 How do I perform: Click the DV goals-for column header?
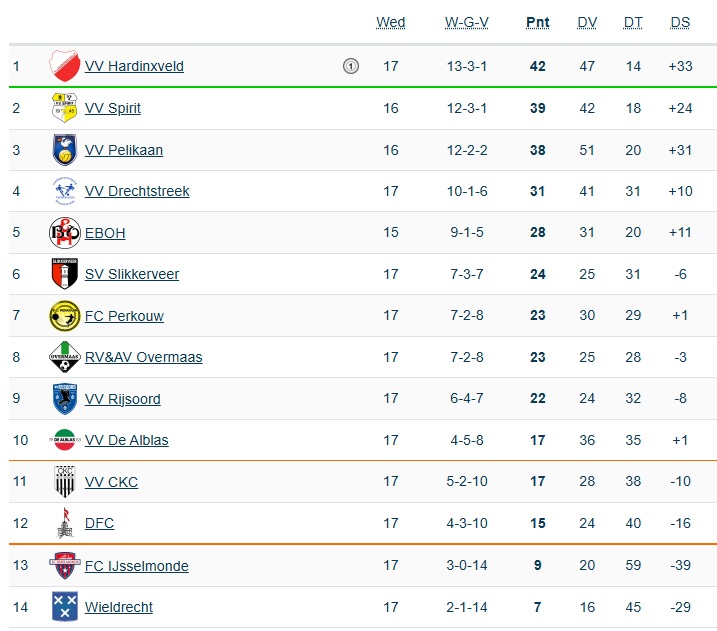pyautogui.click(x=587, y=22)
